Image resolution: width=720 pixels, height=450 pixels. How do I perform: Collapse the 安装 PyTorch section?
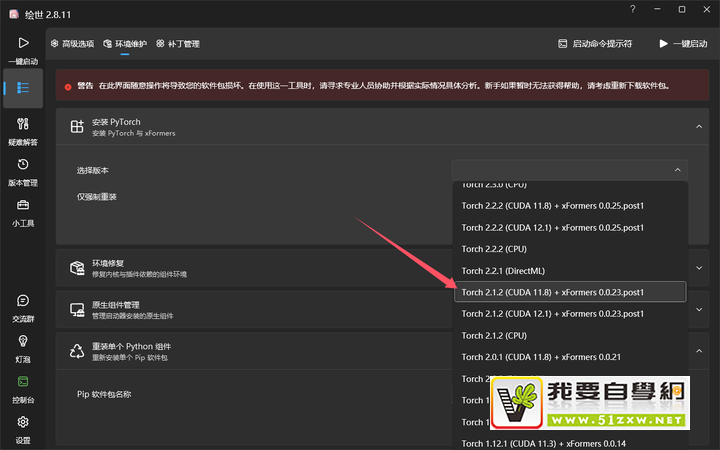[x=698, y=127]
